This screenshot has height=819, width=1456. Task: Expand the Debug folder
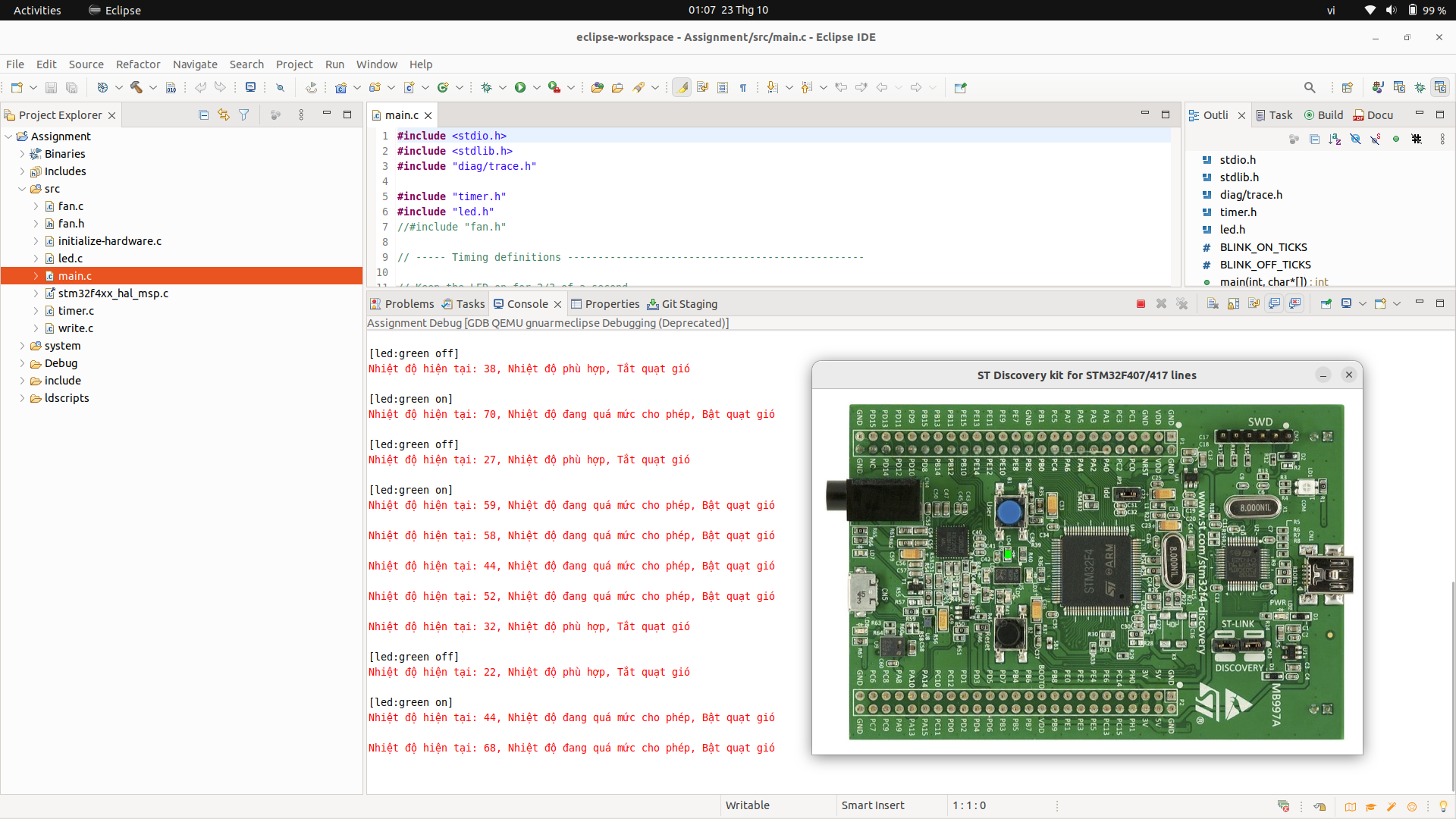pos(23,363)
